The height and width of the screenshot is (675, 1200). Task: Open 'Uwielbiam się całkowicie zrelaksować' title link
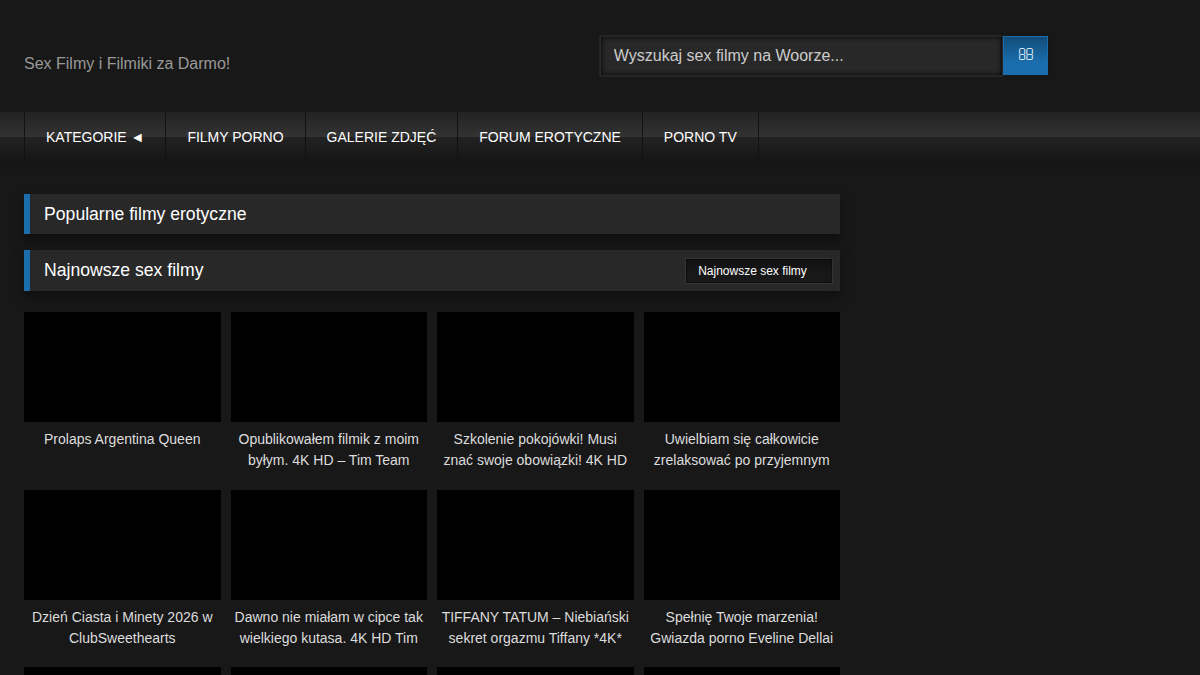pos(742,450)
